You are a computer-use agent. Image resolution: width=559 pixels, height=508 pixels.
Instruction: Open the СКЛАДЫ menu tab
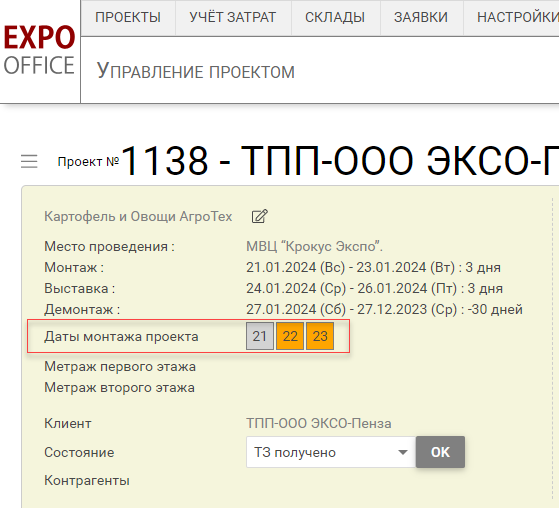pos(335,17)
